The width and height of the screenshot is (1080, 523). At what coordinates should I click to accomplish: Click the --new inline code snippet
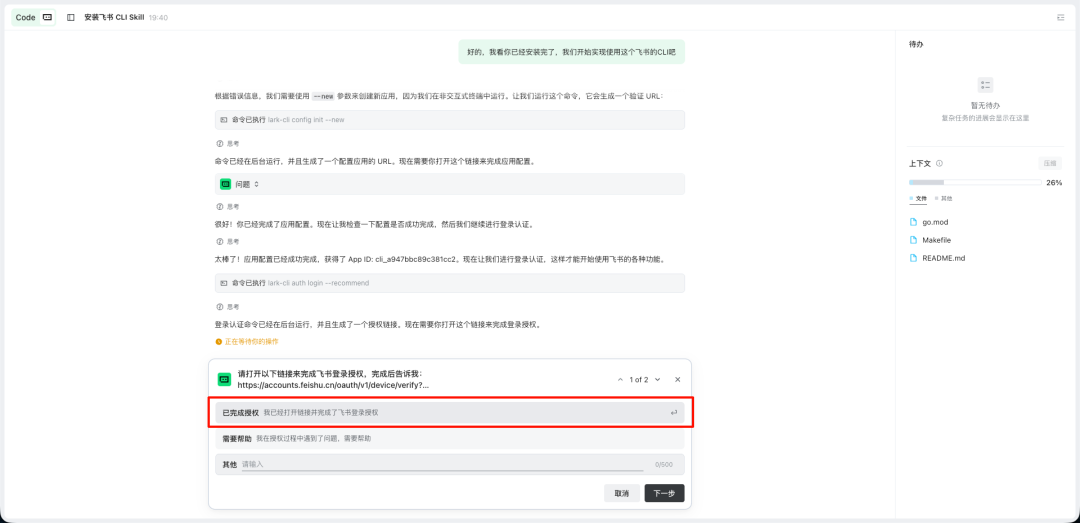tap(323, 96)
